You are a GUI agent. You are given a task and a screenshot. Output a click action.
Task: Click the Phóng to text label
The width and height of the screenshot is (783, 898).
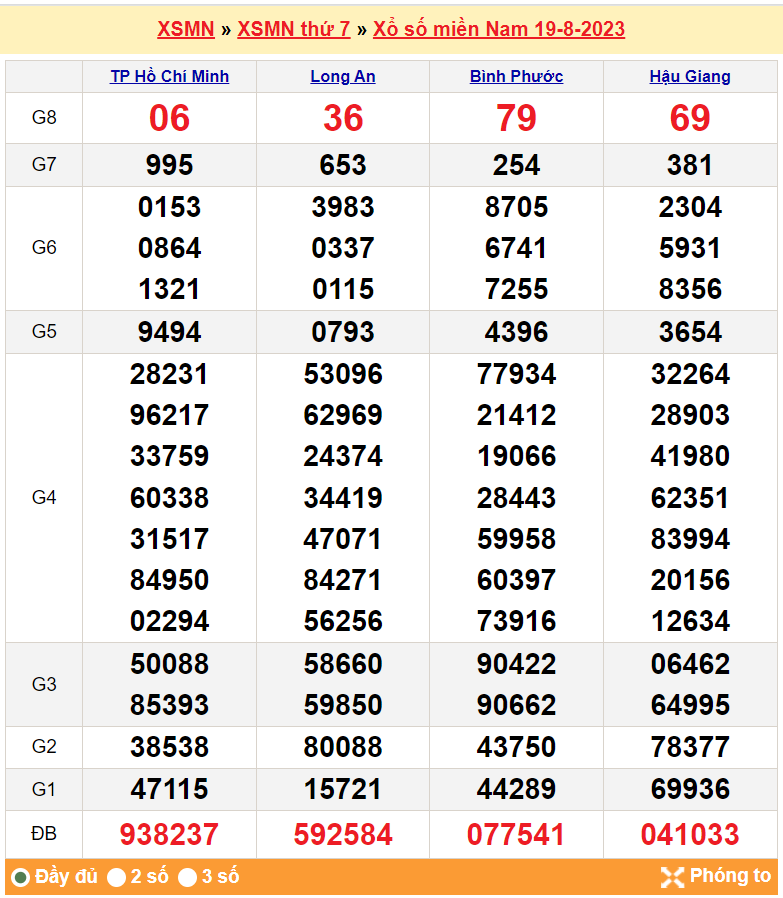pyautogui.click(x=730, y=876)
